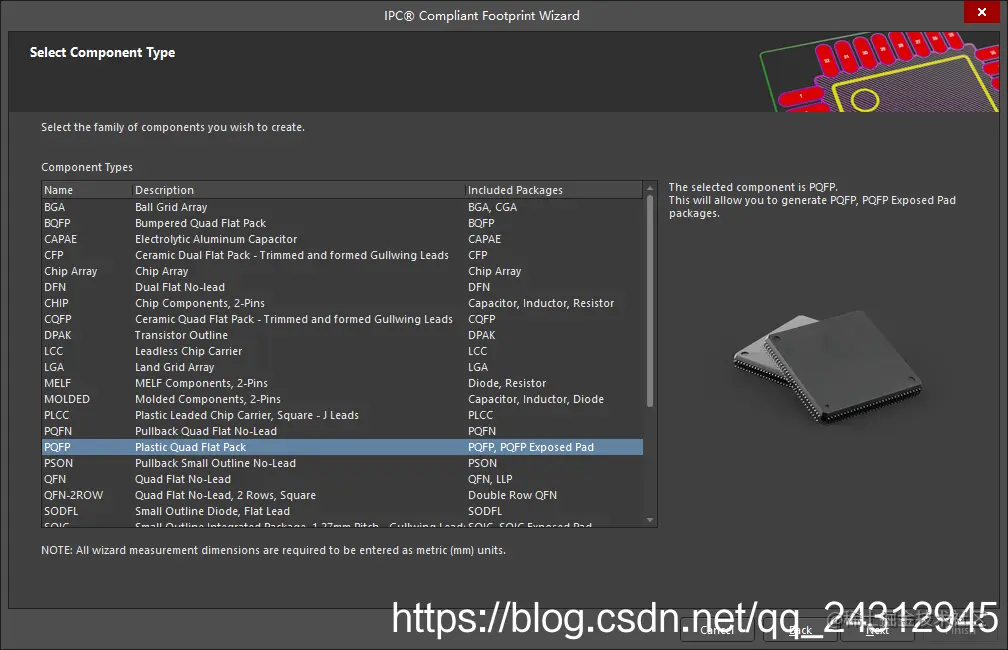Click the Name column header
The height and width of the screenshot is (650, 1008).
87,190
